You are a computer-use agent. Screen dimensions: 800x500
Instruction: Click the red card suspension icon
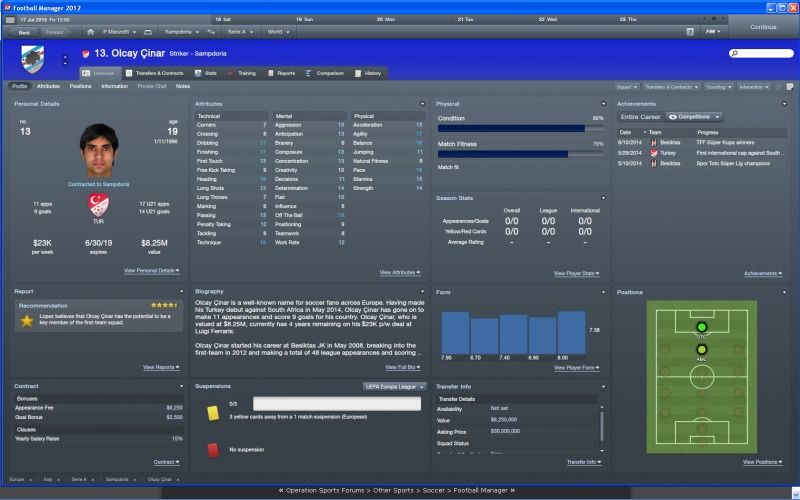point(212,450)
